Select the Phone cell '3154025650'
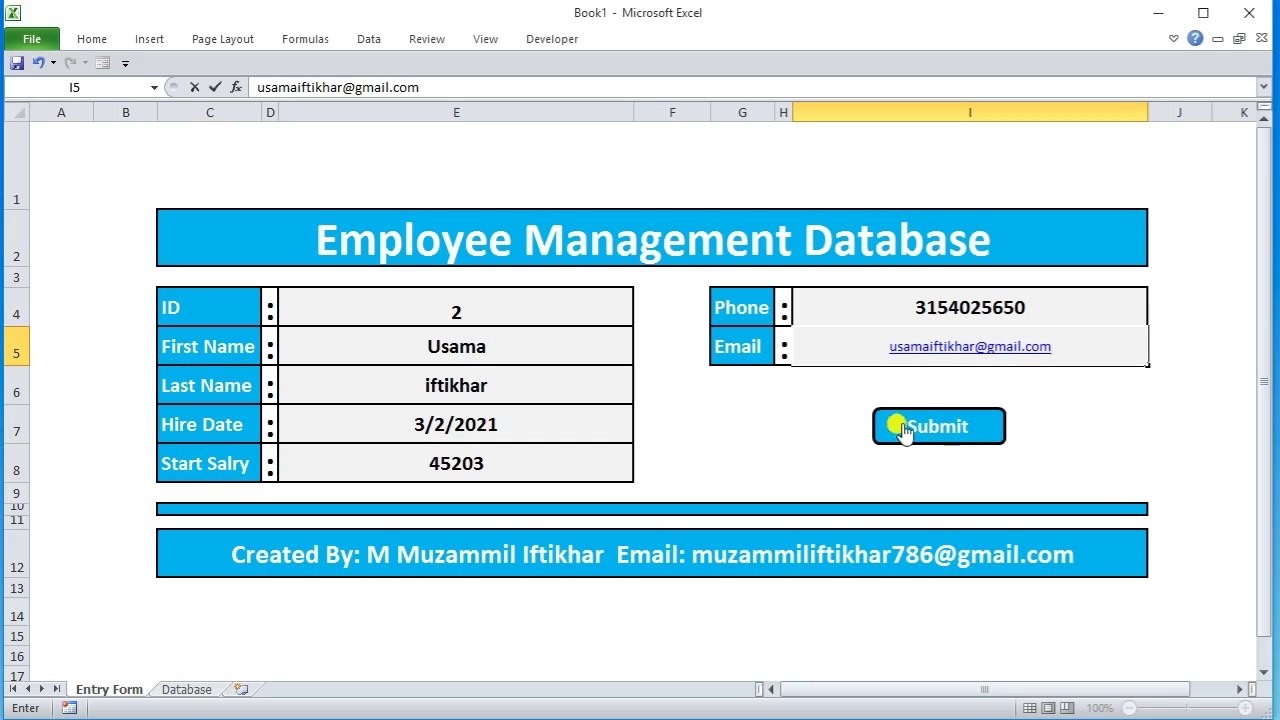Viewport: 1280px width, 720px height. [x=970, y=307]
